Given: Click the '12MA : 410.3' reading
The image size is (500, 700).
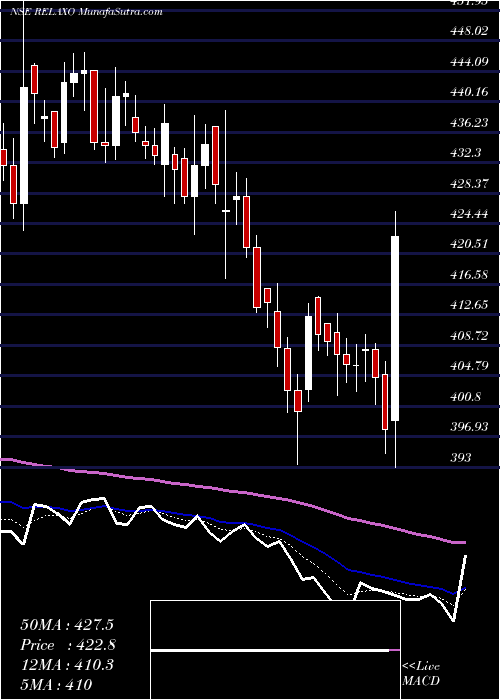Looking at the screenshot, I should (x=67, y=665).
